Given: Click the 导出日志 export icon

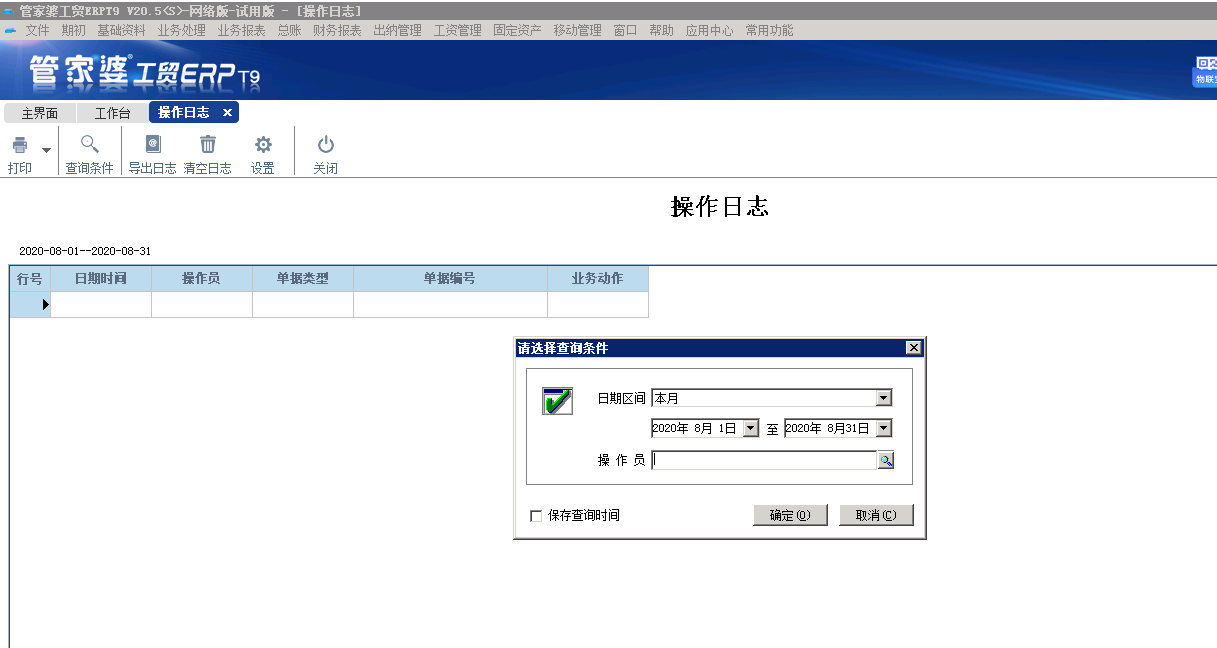Looking at the screenshot, I should (153, 144).
